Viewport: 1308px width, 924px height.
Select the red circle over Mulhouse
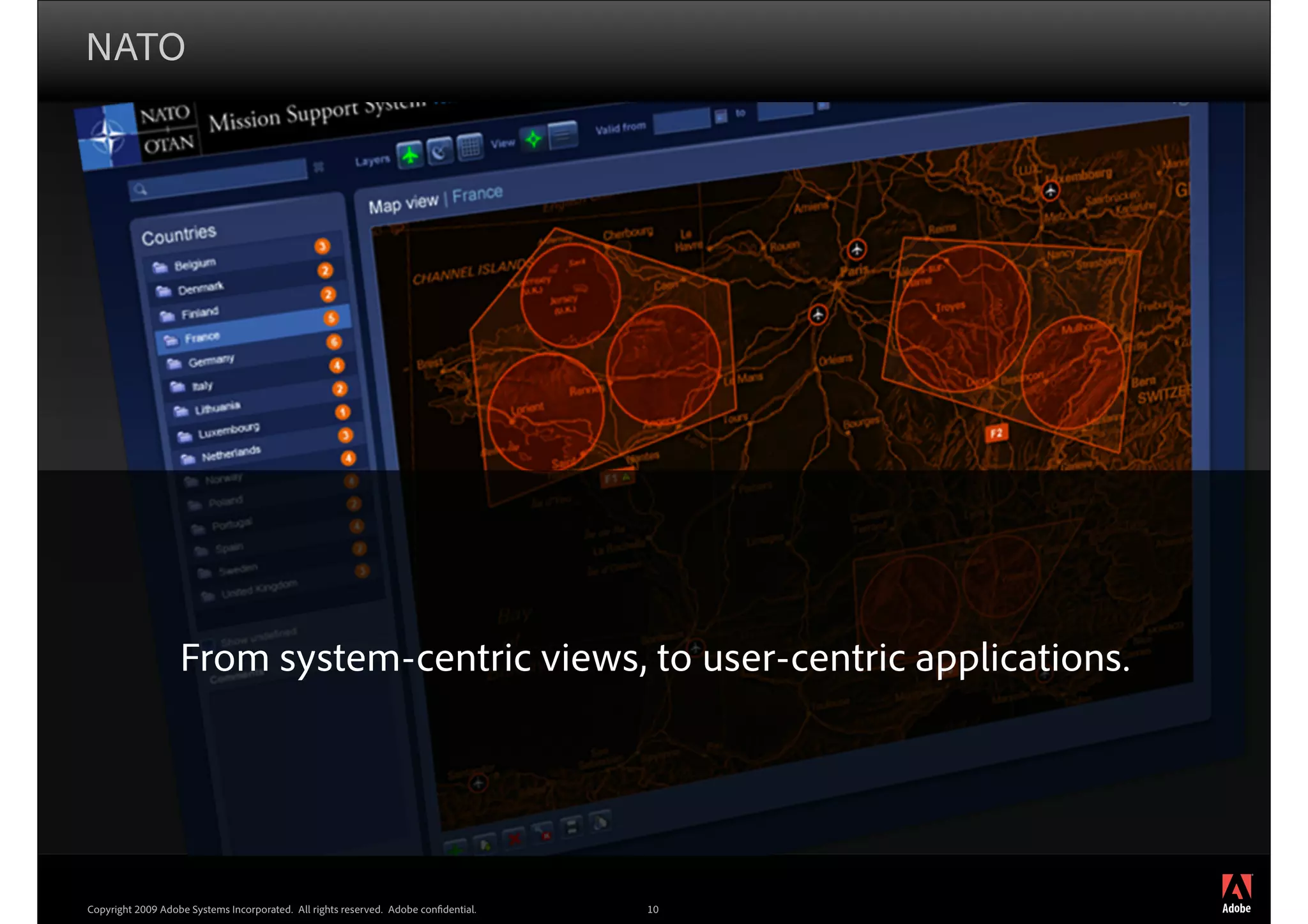tap(1072, 372)
